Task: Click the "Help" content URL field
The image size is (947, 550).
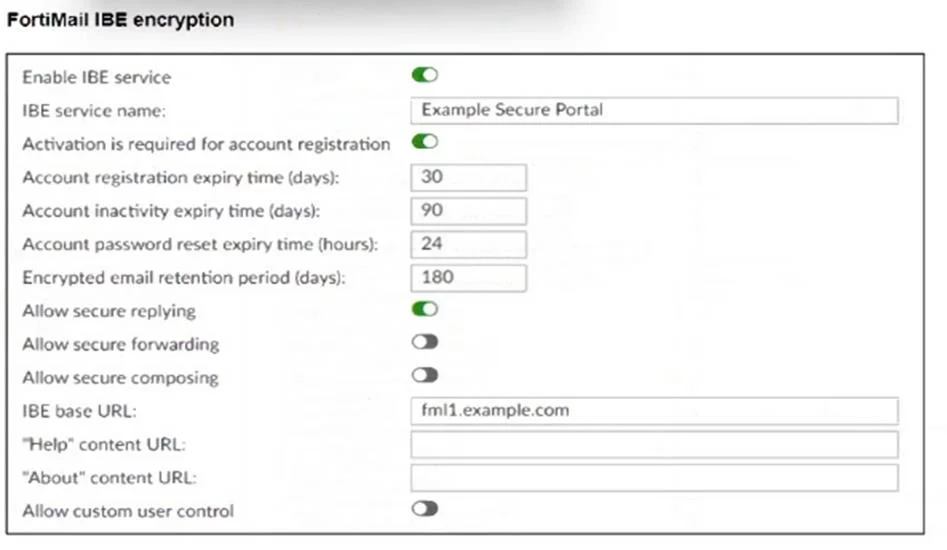Action: click(x=654, y=444)
